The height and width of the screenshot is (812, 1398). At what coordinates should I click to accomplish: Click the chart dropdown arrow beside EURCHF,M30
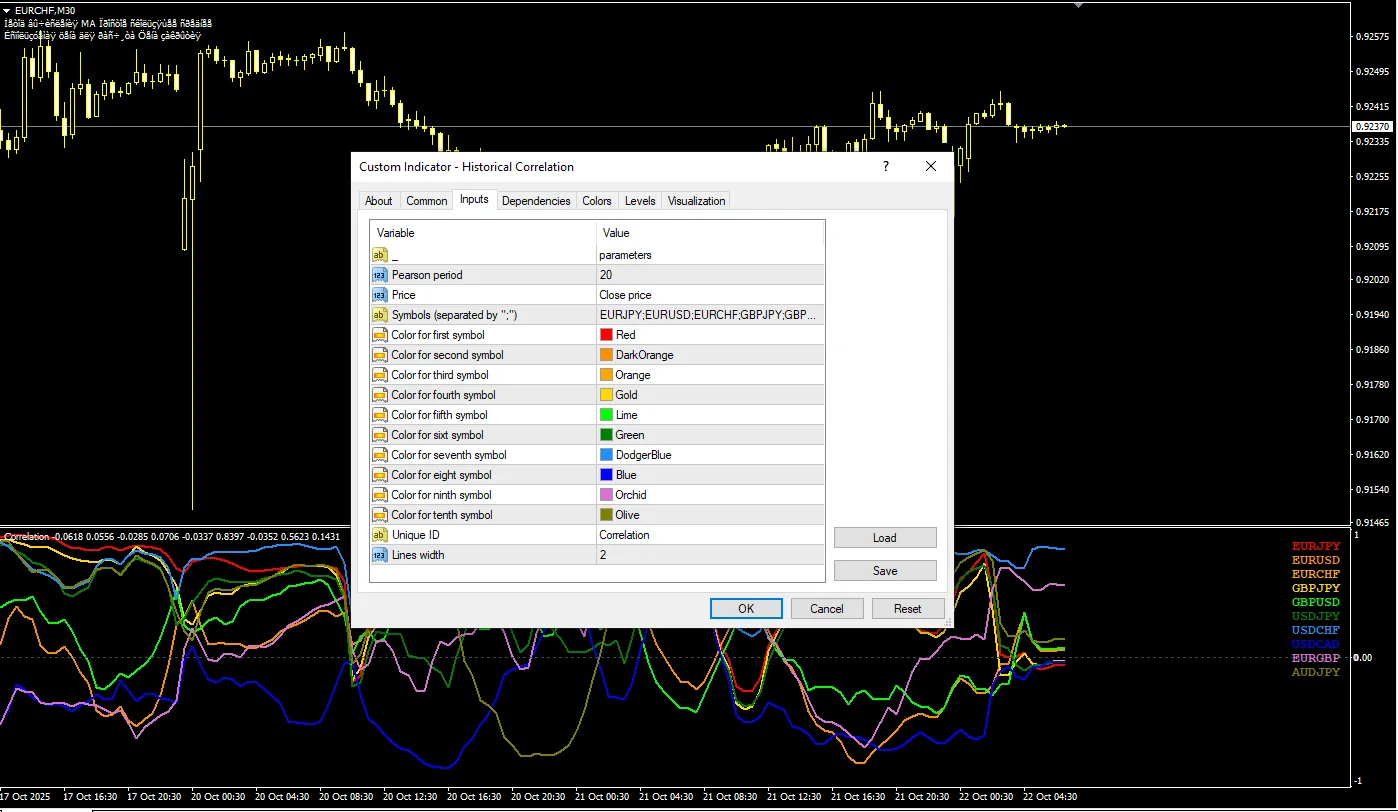click(7, 10)
